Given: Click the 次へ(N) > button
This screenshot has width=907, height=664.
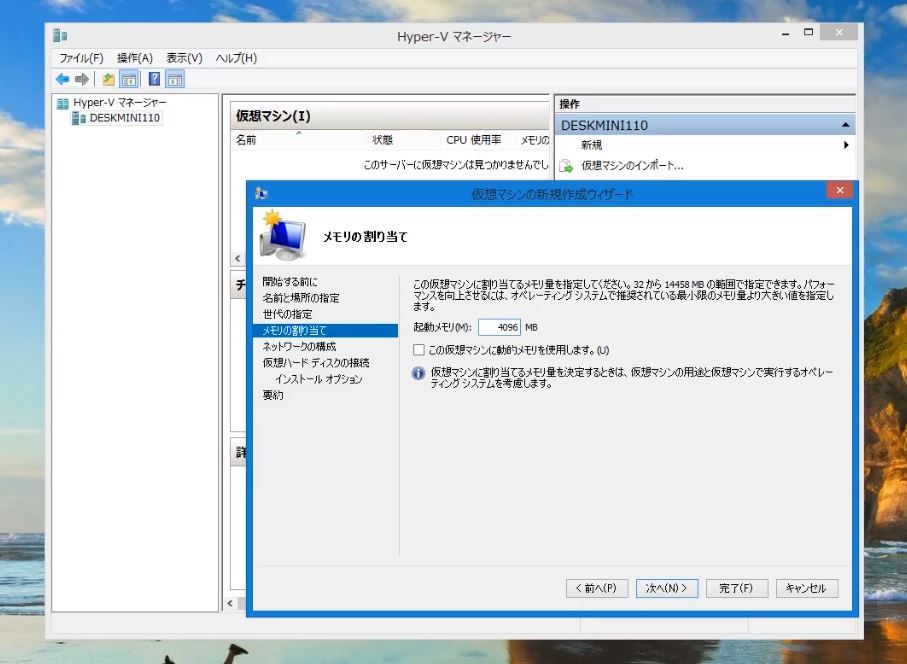Looking at the screenshot, I should click(x=667, y=588).
